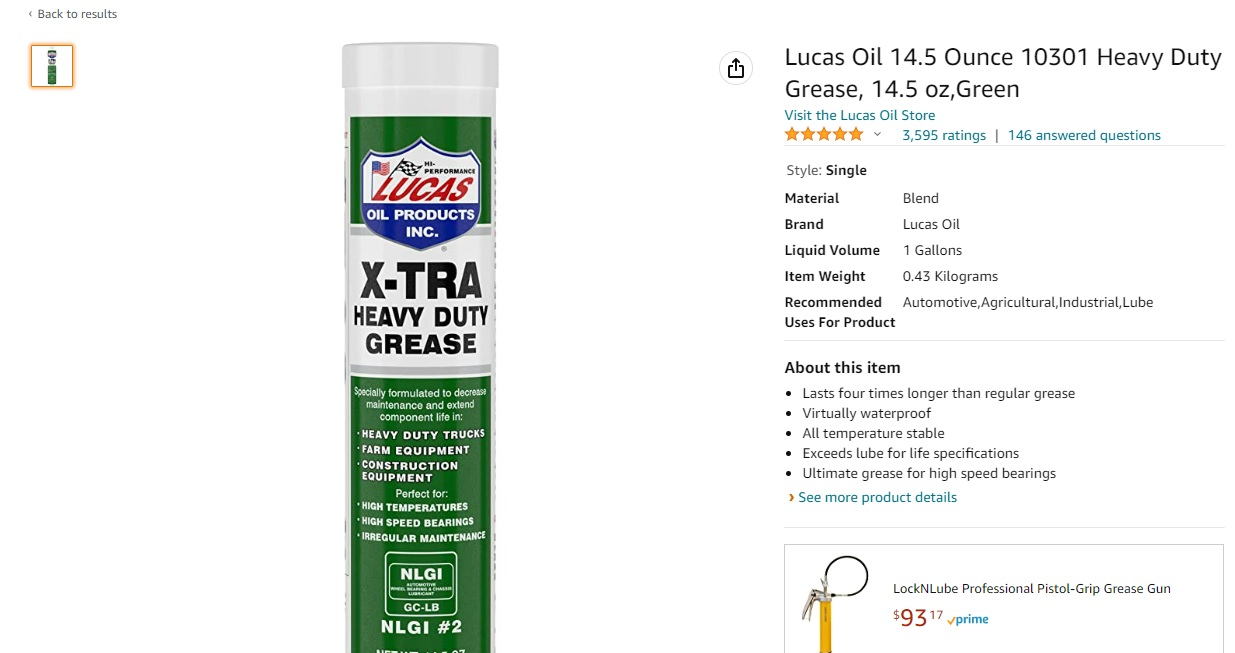Screen dimensions: 1235x653
Task: Open the 3,595 ratings link
Action: click(944, 135)
